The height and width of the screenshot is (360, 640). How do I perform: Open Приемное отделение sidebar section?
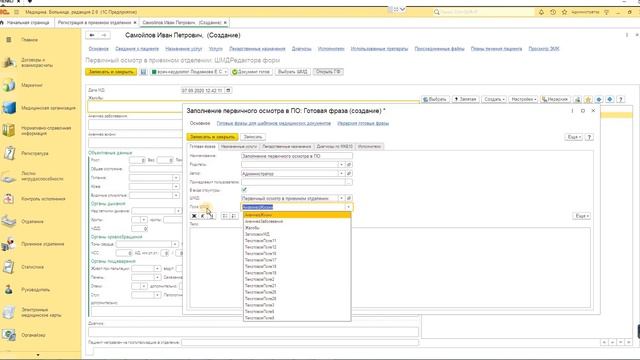tap(42, 244)
